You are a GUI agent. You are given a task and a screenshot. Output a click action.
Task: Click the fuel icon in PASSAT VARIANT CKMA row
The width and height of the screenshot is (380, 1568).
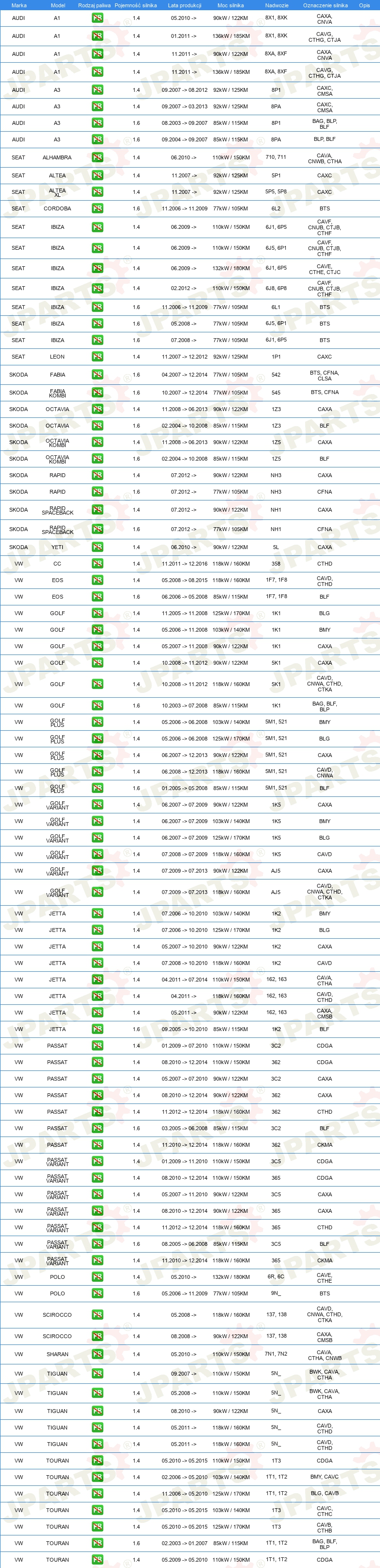[98, 1260]
